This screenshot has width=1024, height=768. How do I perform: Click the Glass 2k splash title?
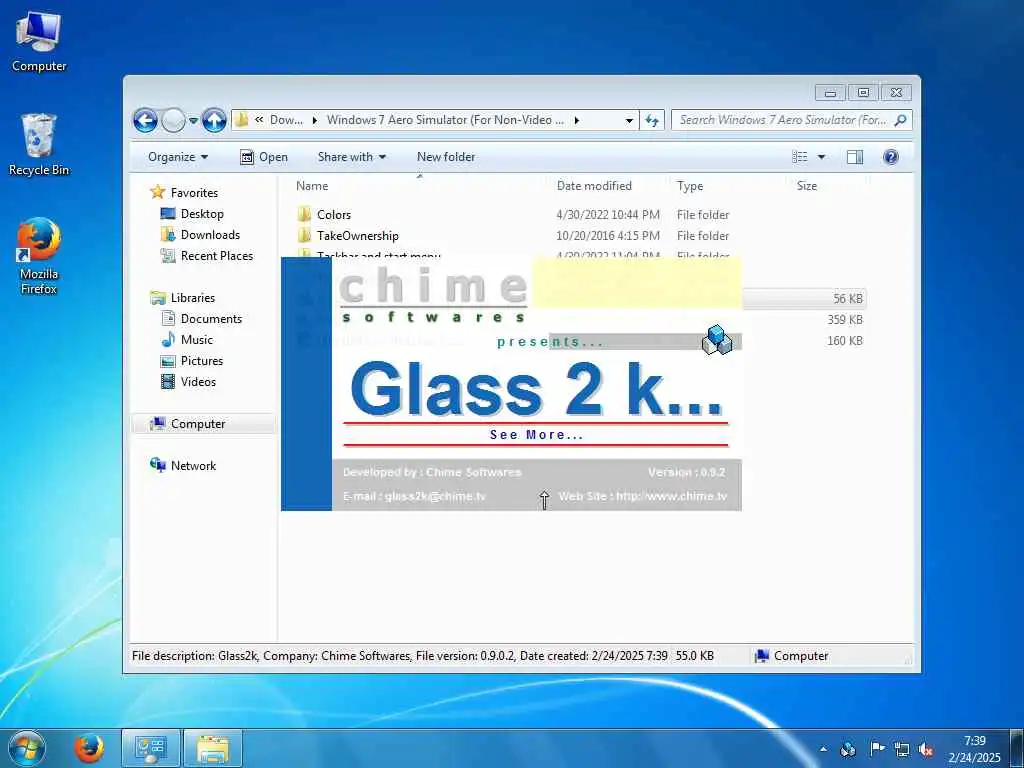(536, 390)
